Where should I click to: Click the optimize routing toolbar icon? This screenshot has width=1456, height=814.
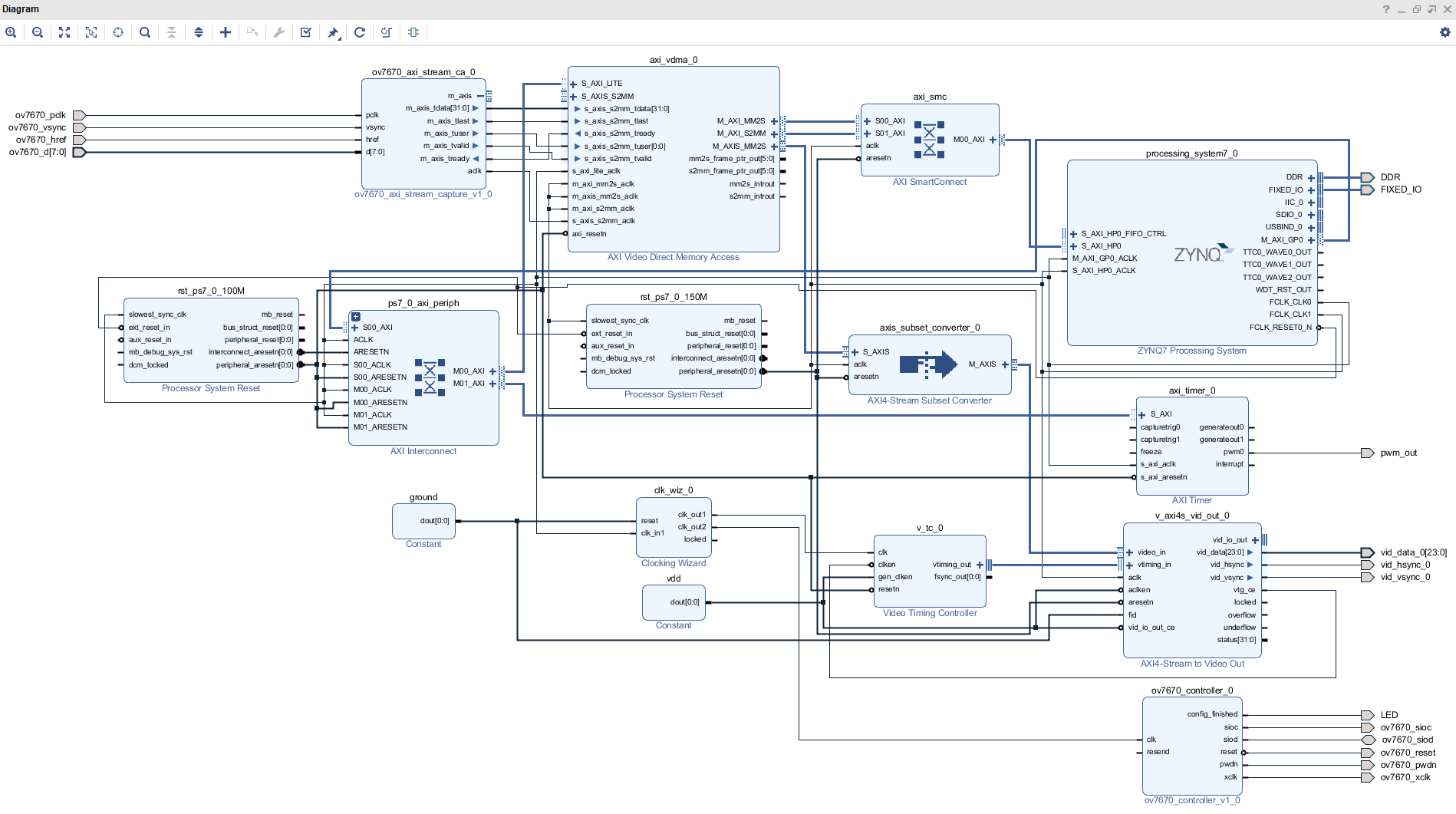pos(385,32)
